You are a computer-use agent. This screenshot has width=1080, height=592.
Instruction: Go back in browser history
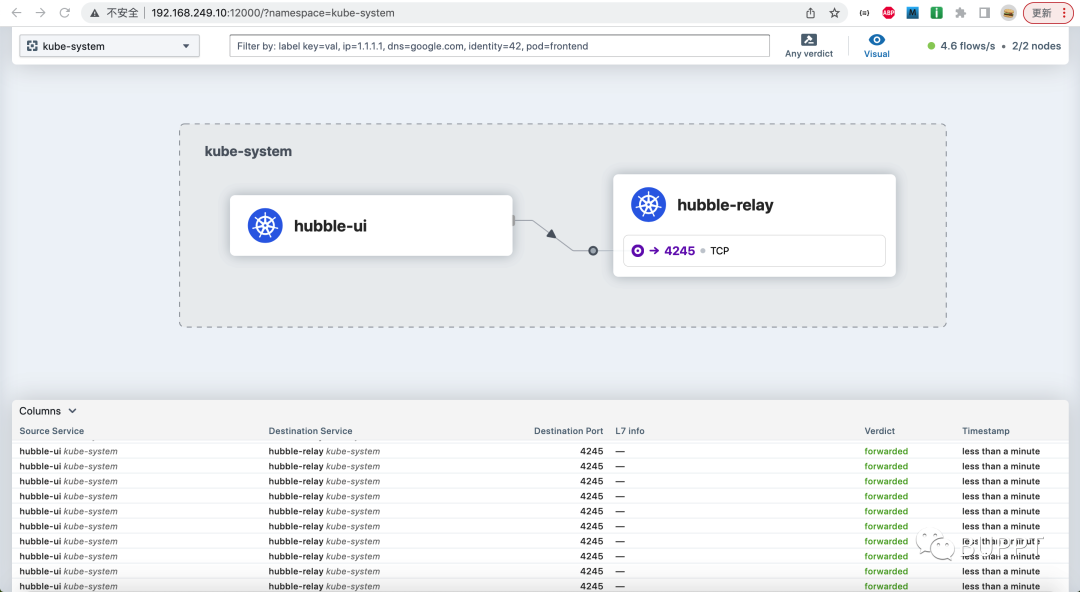(17, 12)
